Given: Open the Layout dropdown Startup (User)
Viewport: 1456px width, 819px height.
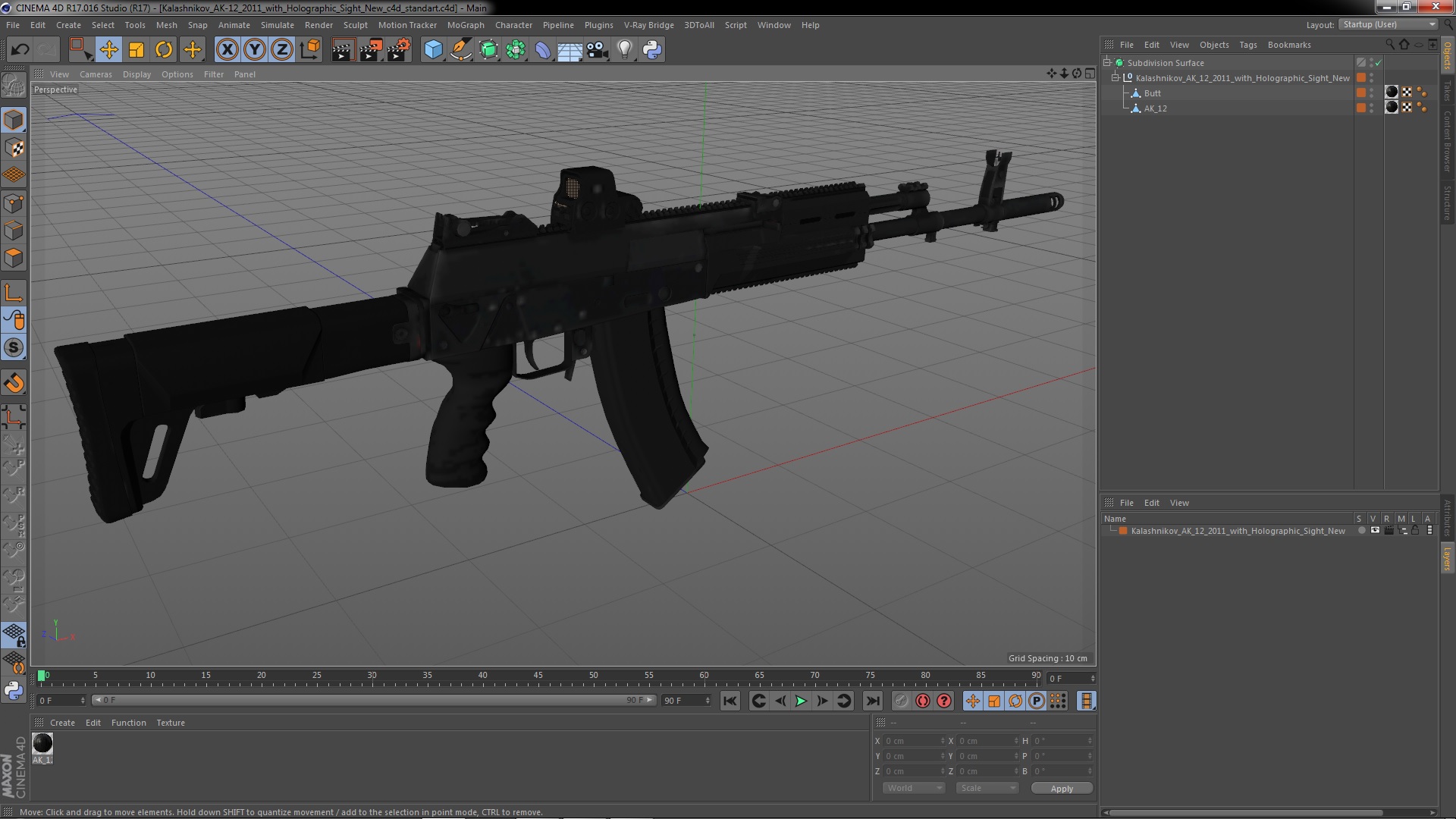Looking at the screenshot, I should (x=1389, y=24).
